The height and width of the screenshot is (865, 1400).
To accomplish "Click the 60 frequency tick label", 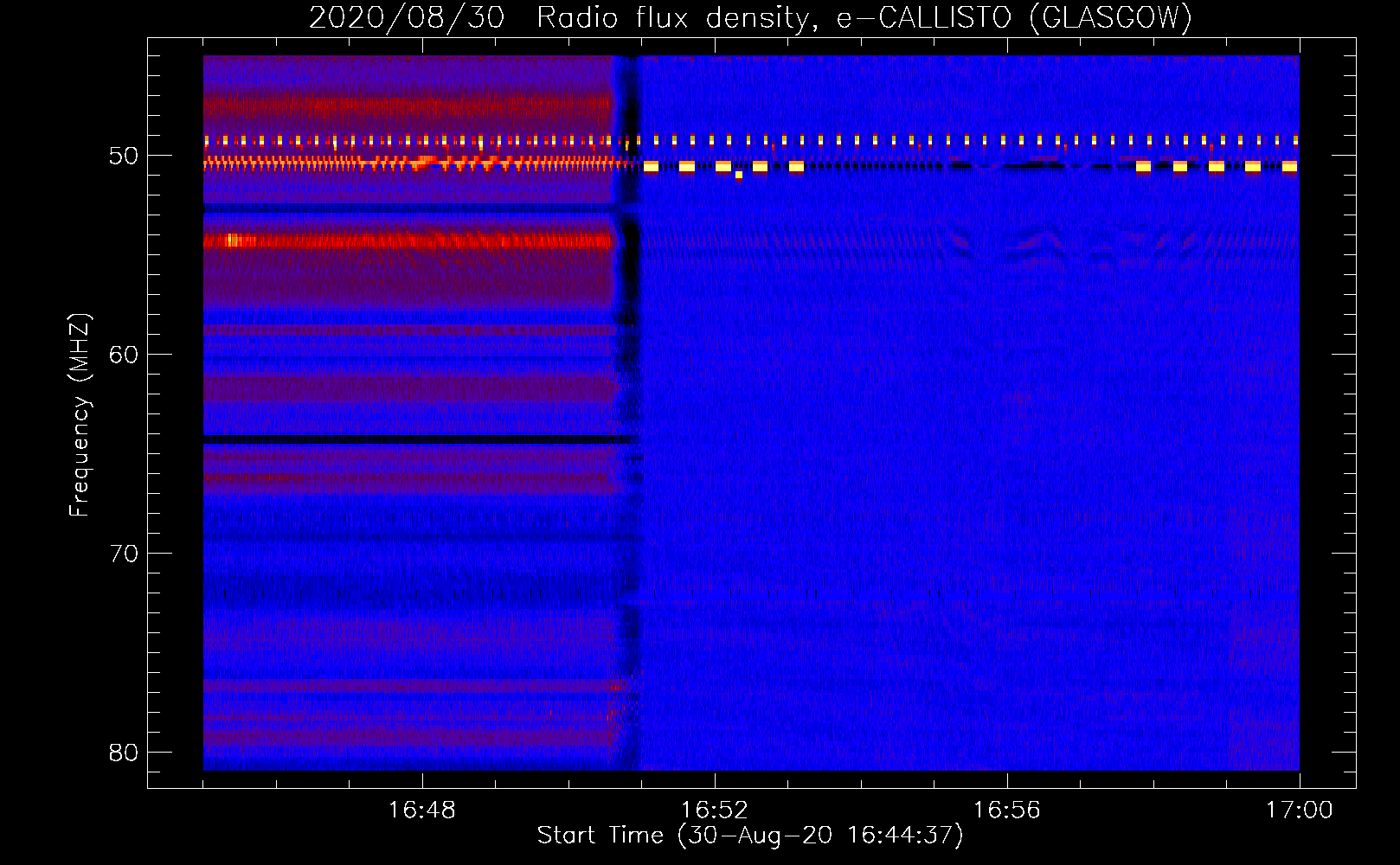I will pyautogui.click(x=124, y=355).
